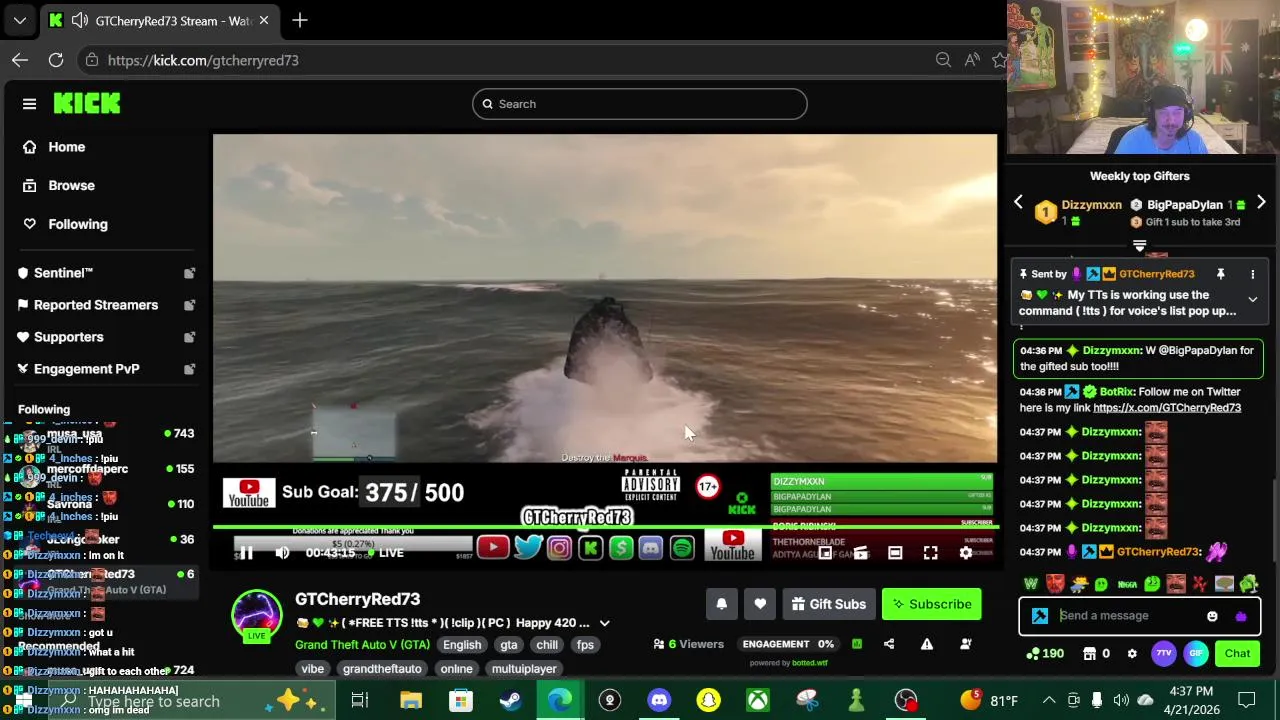
Task: Toggle theater mode in the player
Action: pyautogui.click(x=895, y=553)
